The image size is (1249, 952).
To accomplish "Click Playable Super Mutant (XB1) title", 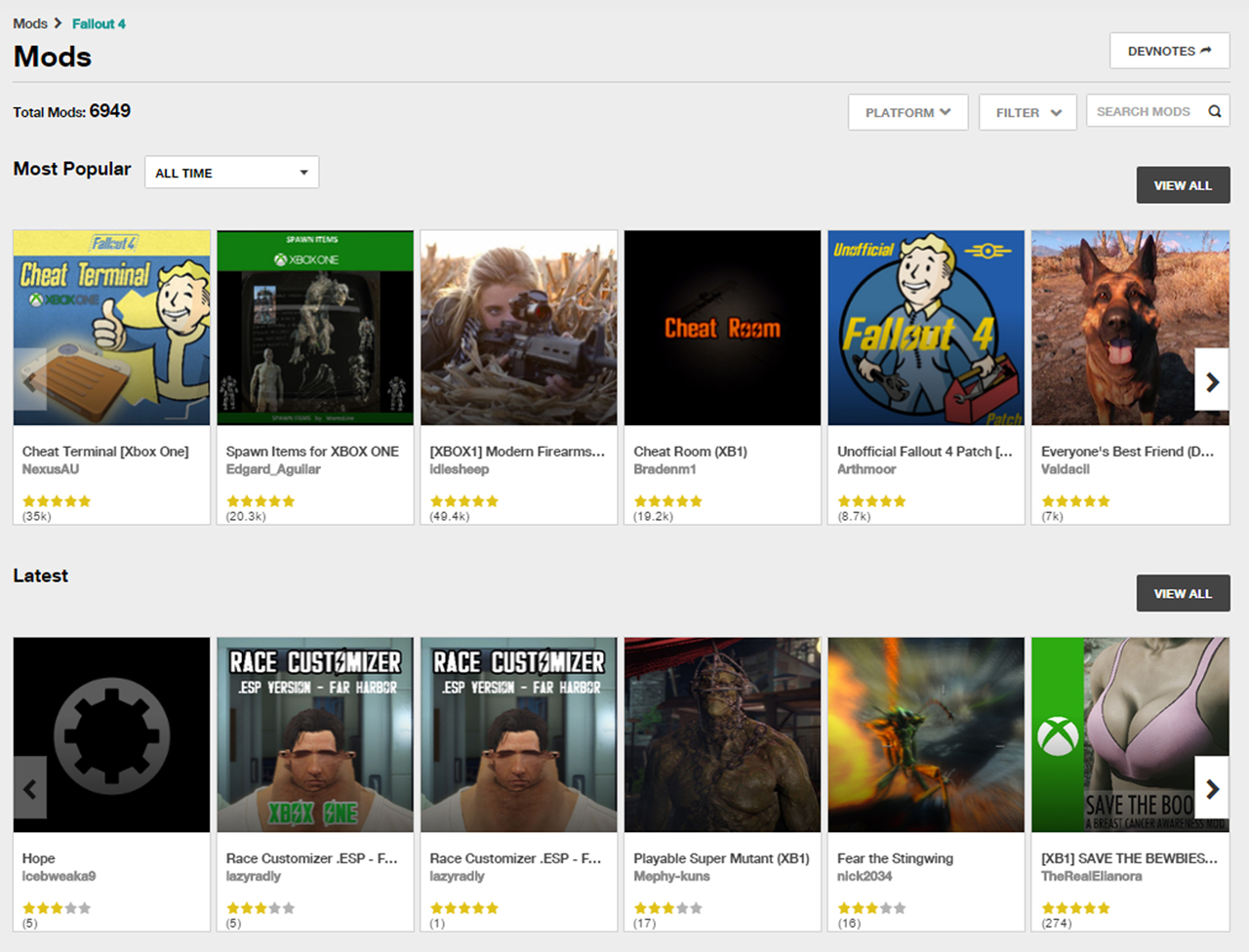I will coord(721,858).
